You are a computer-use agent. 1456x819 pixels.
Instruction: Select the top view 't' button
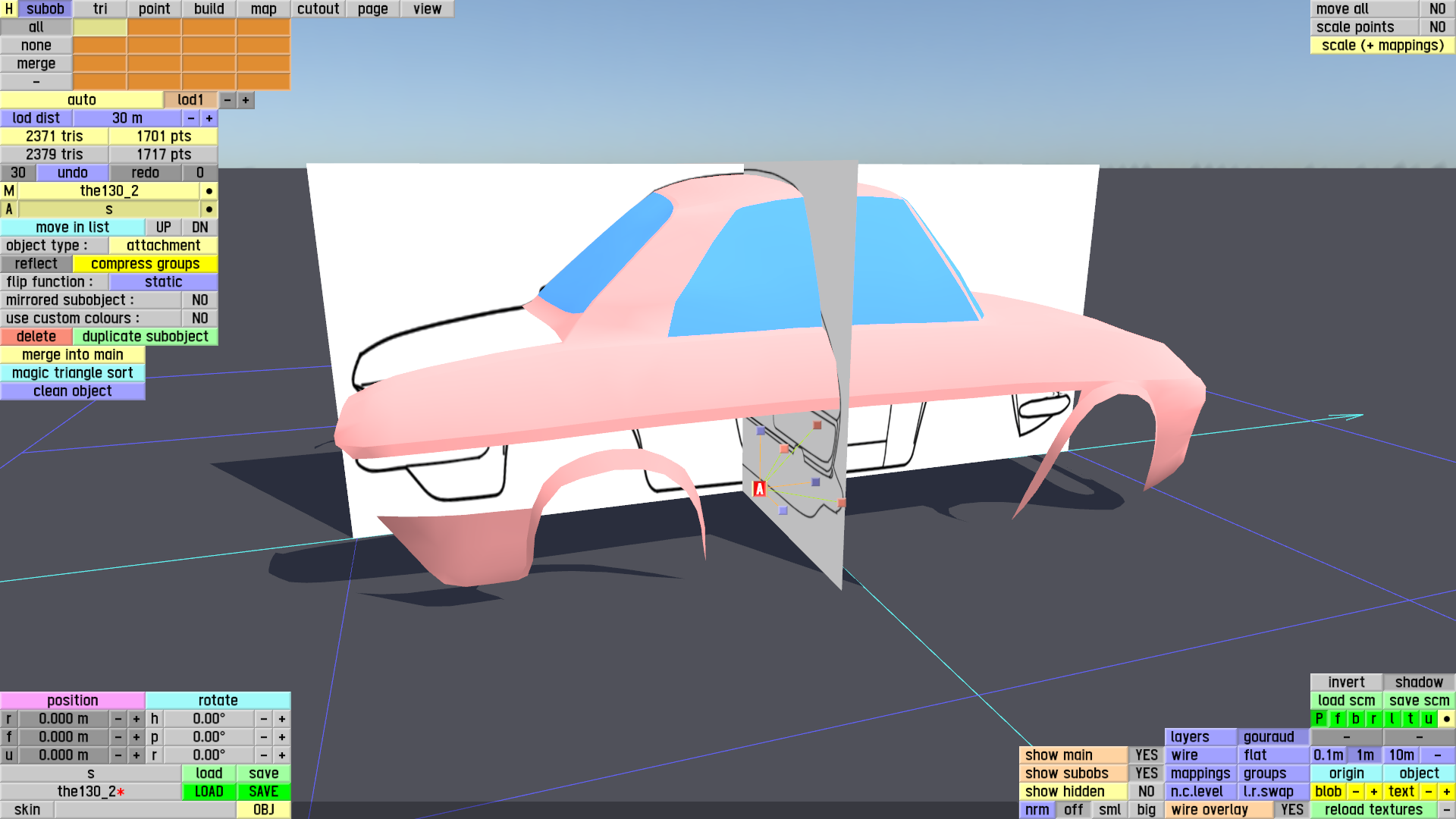tap(1410, 719)
